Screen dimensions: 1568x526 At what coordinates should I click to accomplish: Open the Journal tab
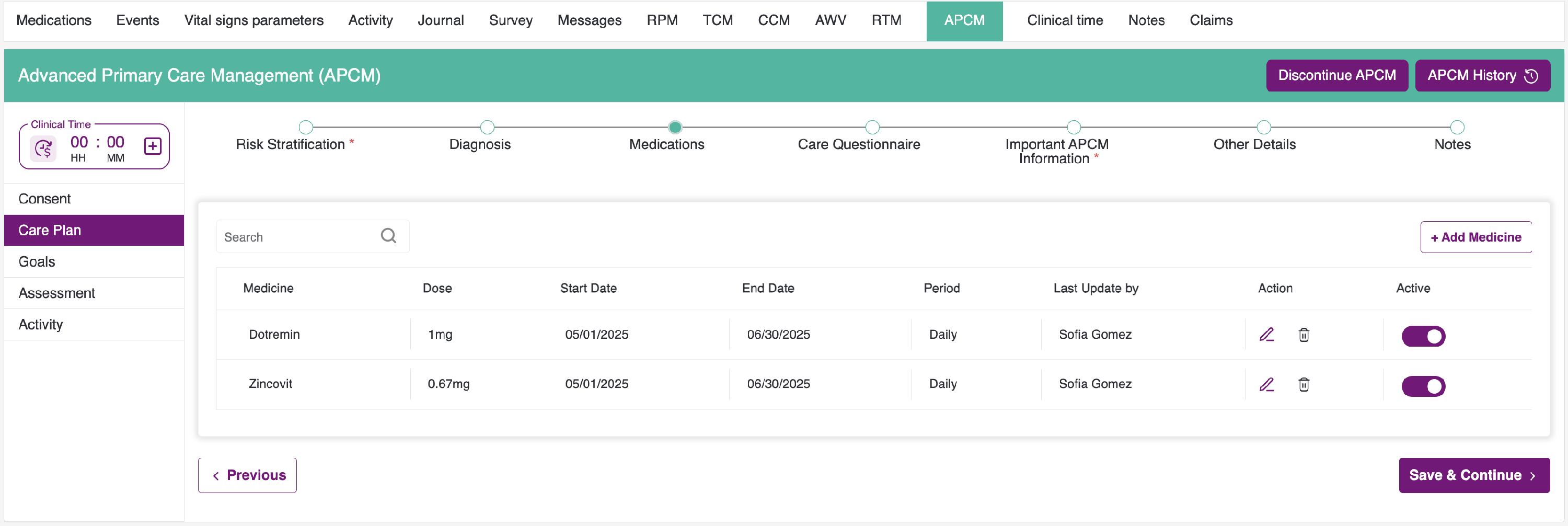coord(441,21)
